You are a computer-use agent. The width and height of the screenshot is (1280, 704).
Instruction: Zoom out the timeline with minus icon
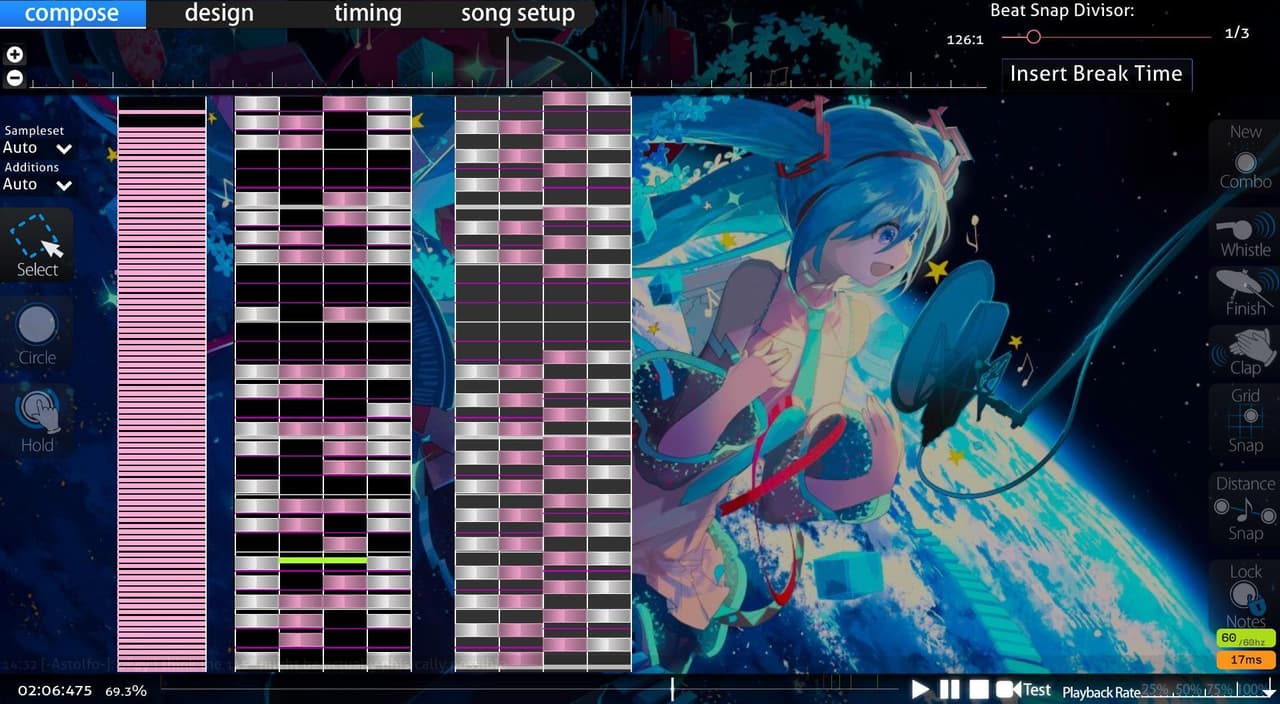[x=14, y=77]
